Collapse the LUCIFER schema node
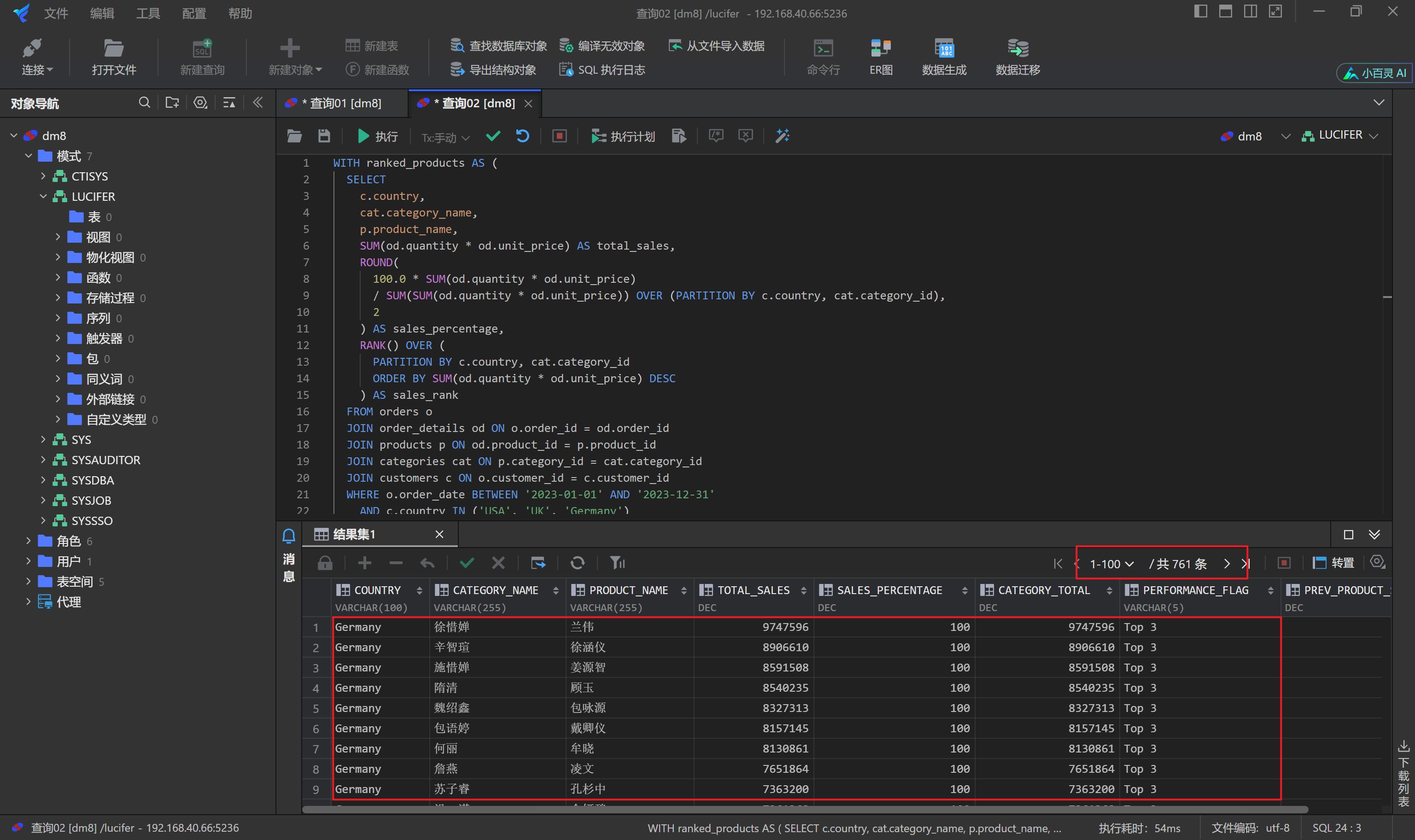 [43, 197]
